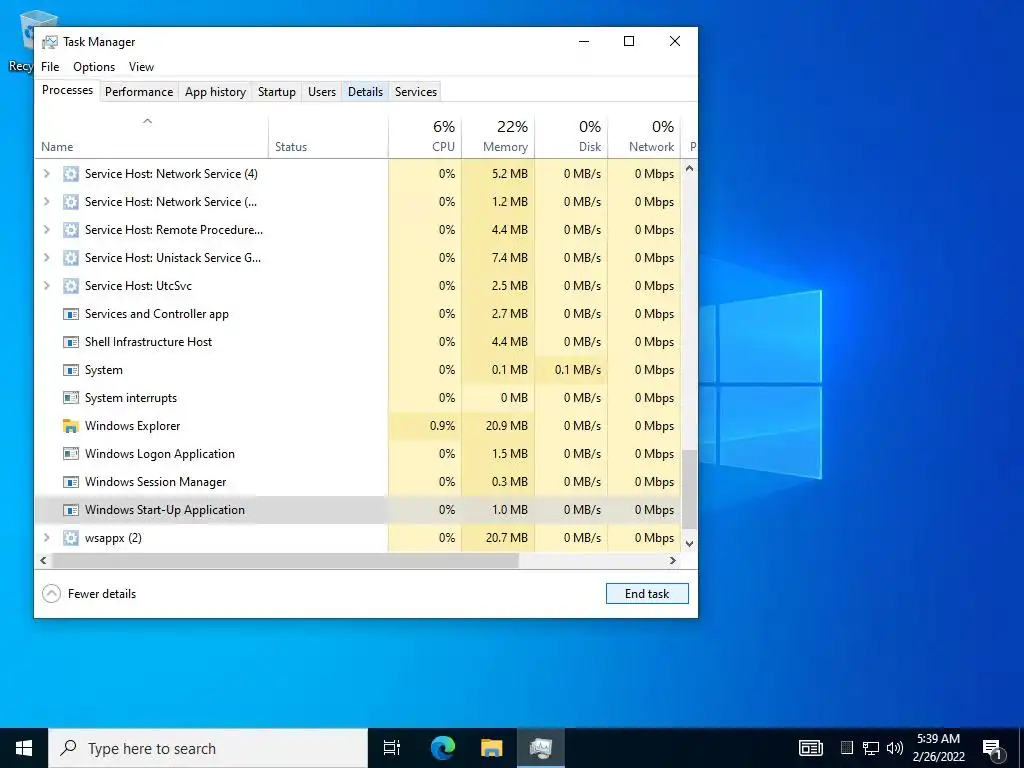This screenshot has height=768, width=1024.
Task: Open the notification center icon
Action: click(993, 748)
